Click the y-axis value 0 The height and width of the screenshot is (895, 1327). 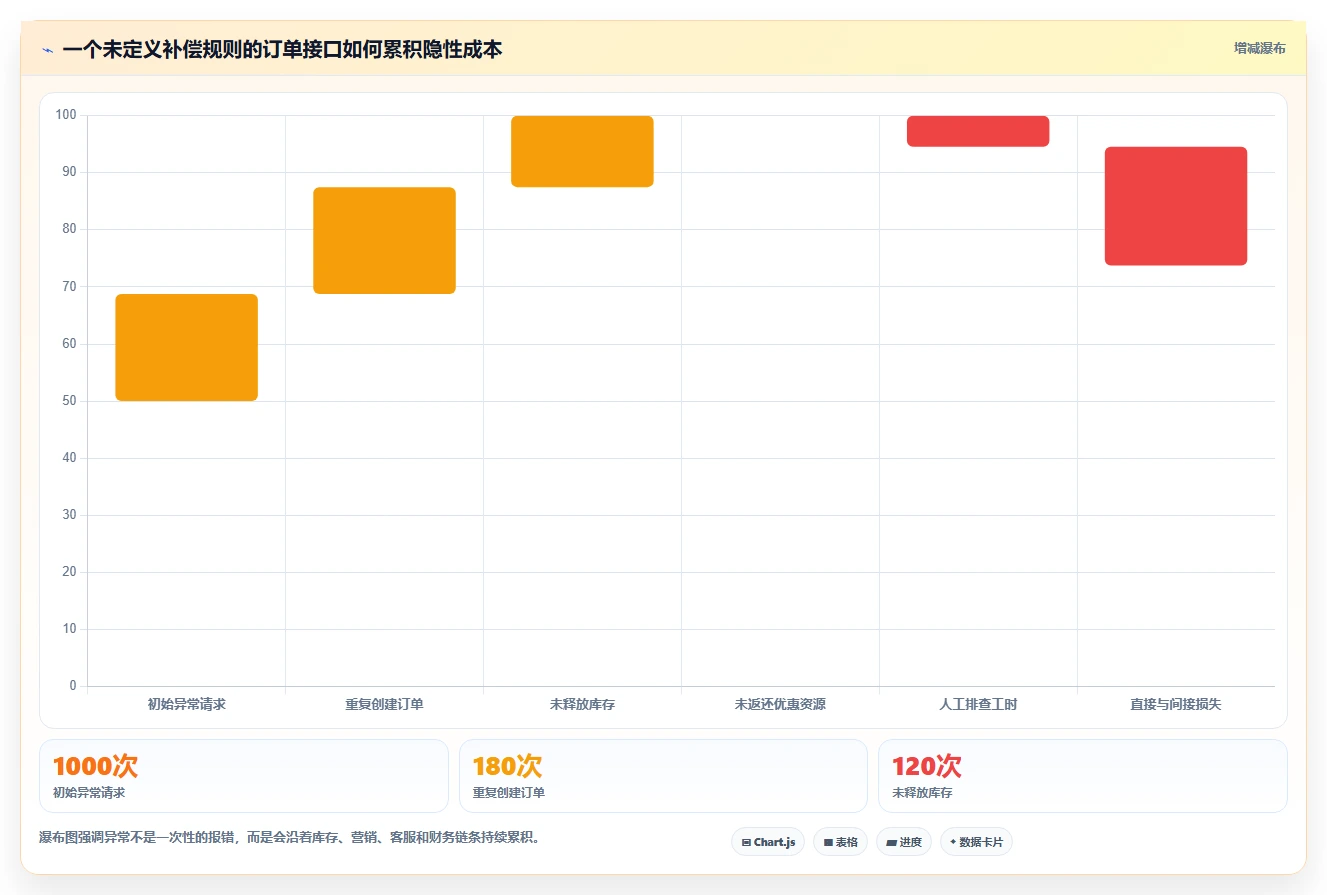point(73,686)
